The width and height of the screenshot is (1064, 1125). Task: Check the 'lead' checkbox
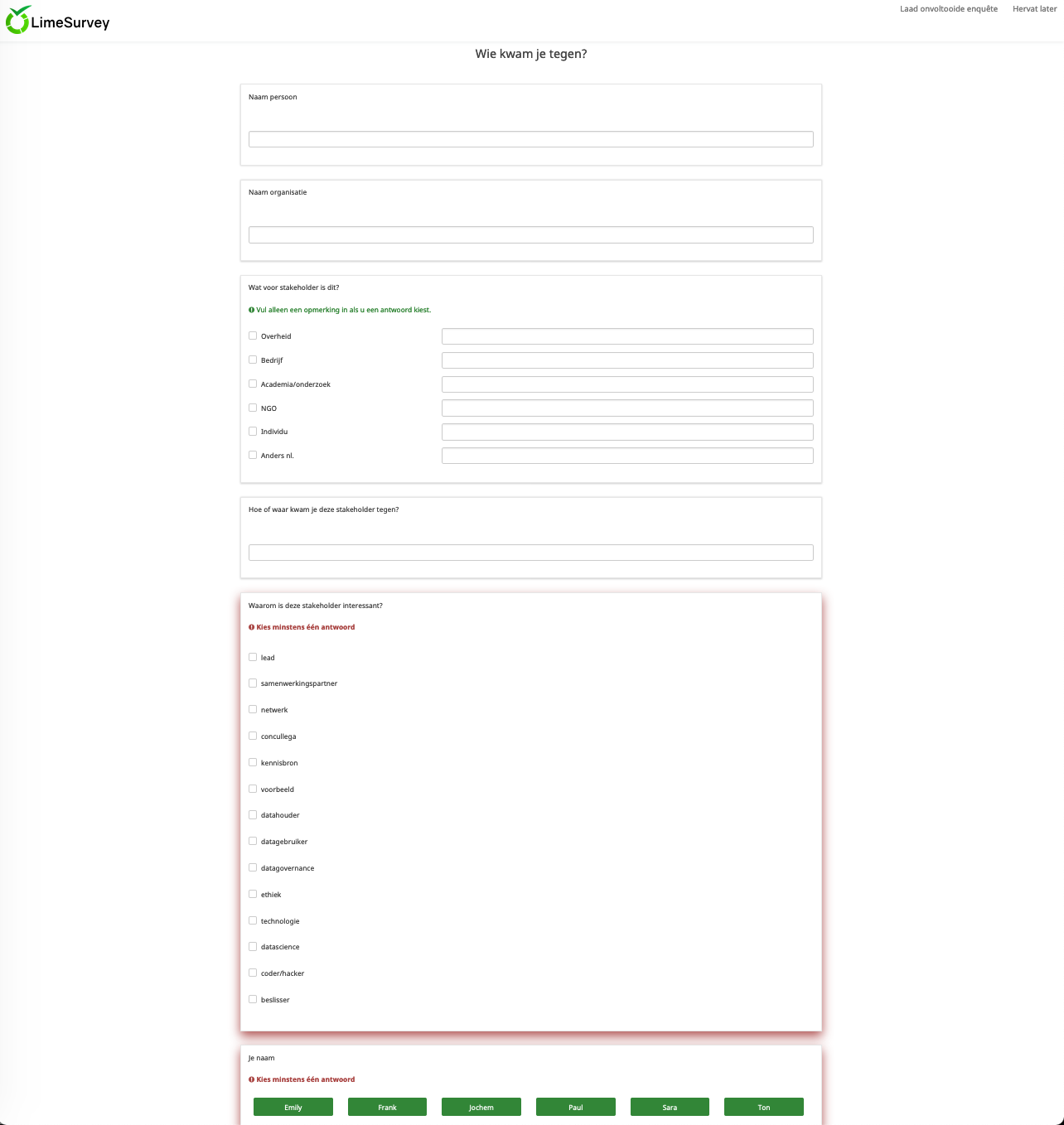253,658
